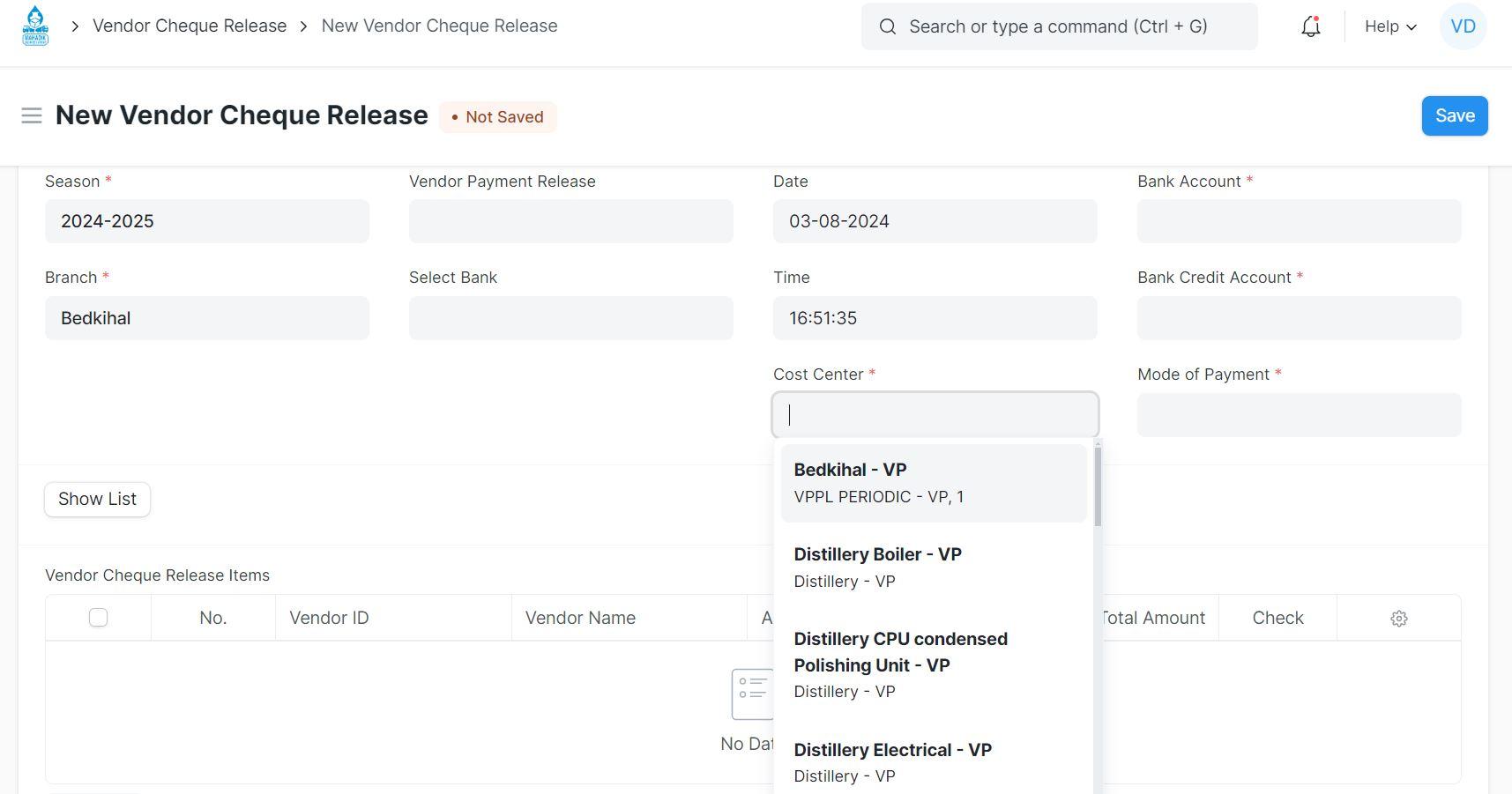The image size is (1512, 794).
Task: Select Bedkihal - VP cost center option
Action: tap(934, 483)
